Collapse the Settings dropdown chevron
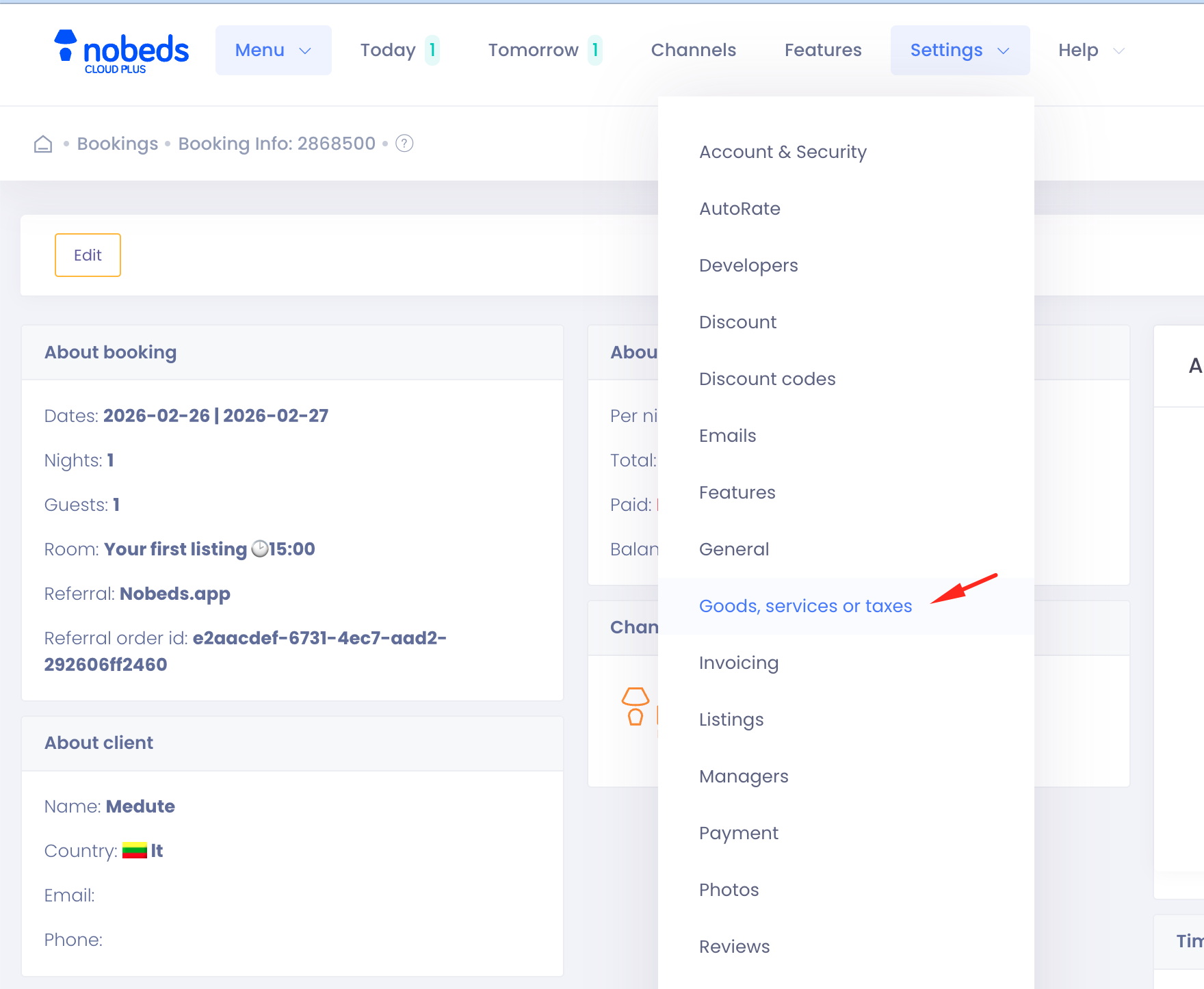 [x=1004, y=50]
